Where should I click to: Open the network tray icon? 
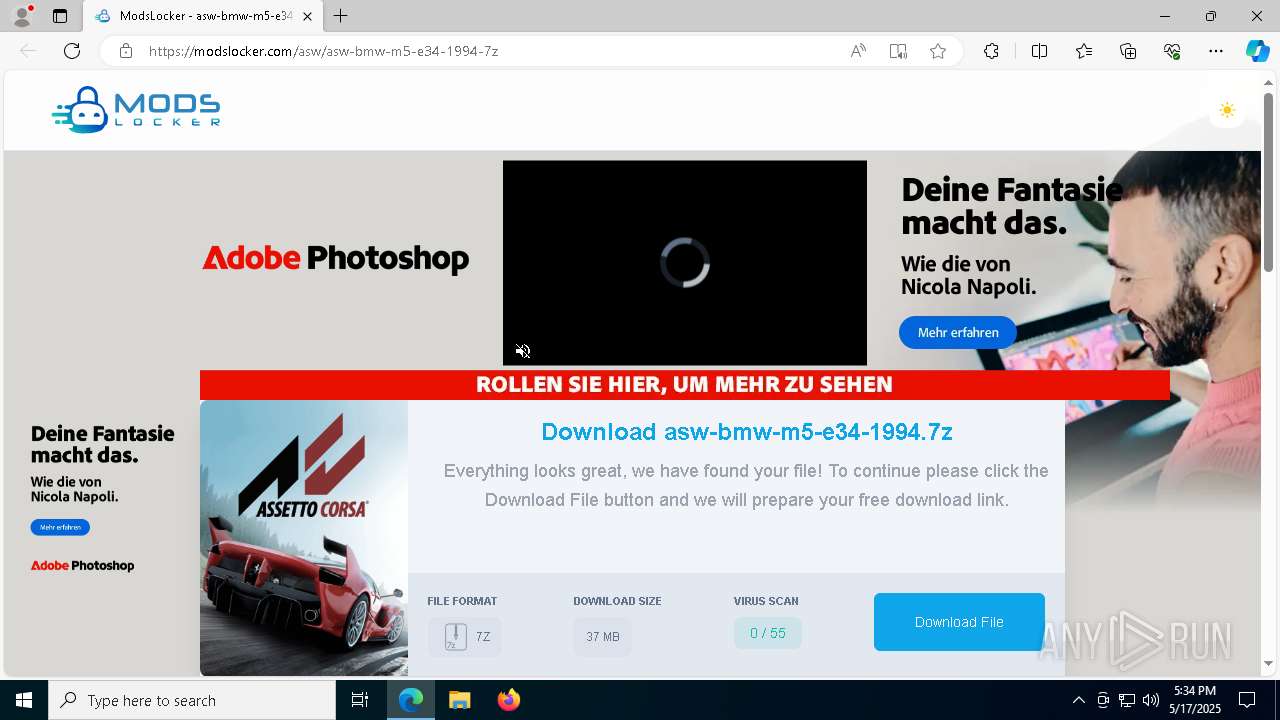click(x=1127, y=700)
